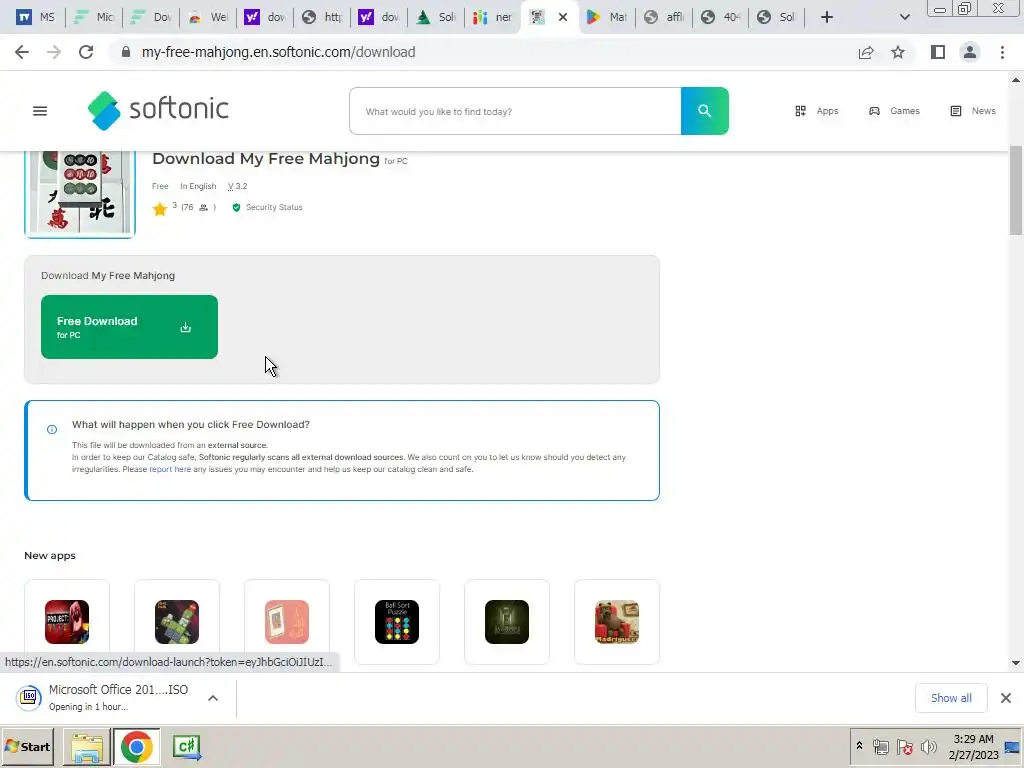Click the info icon in notice box
1024x768 pixels.
[x=52, y=429]
